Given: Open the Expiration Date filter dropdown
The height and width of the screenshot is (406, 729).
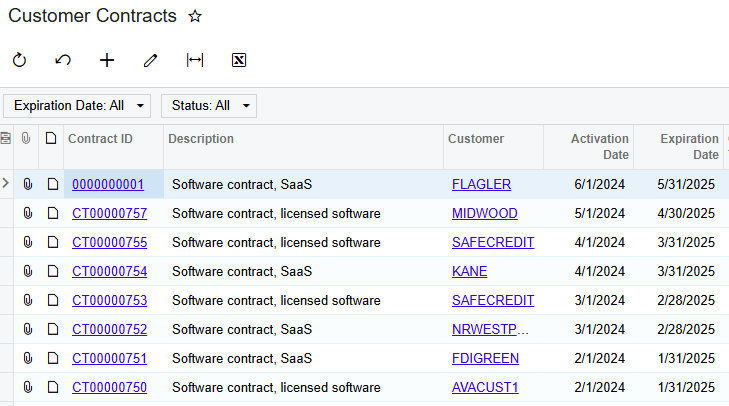Looking at the screenshot, I should point(77,106).
